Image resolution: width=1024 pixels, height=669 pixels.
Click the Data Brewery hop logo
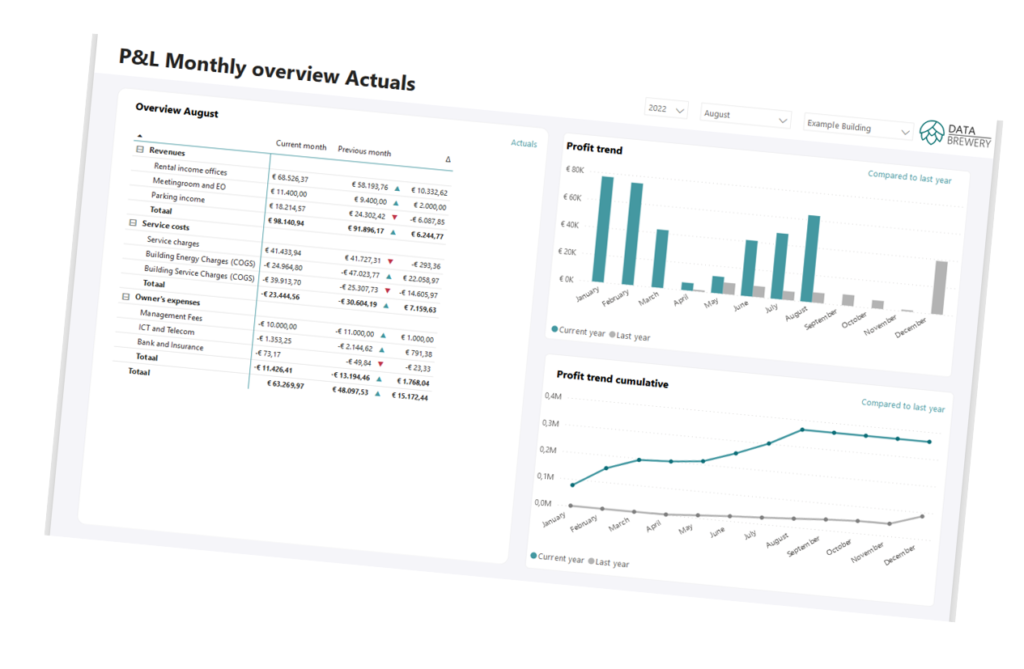[931, 132]
